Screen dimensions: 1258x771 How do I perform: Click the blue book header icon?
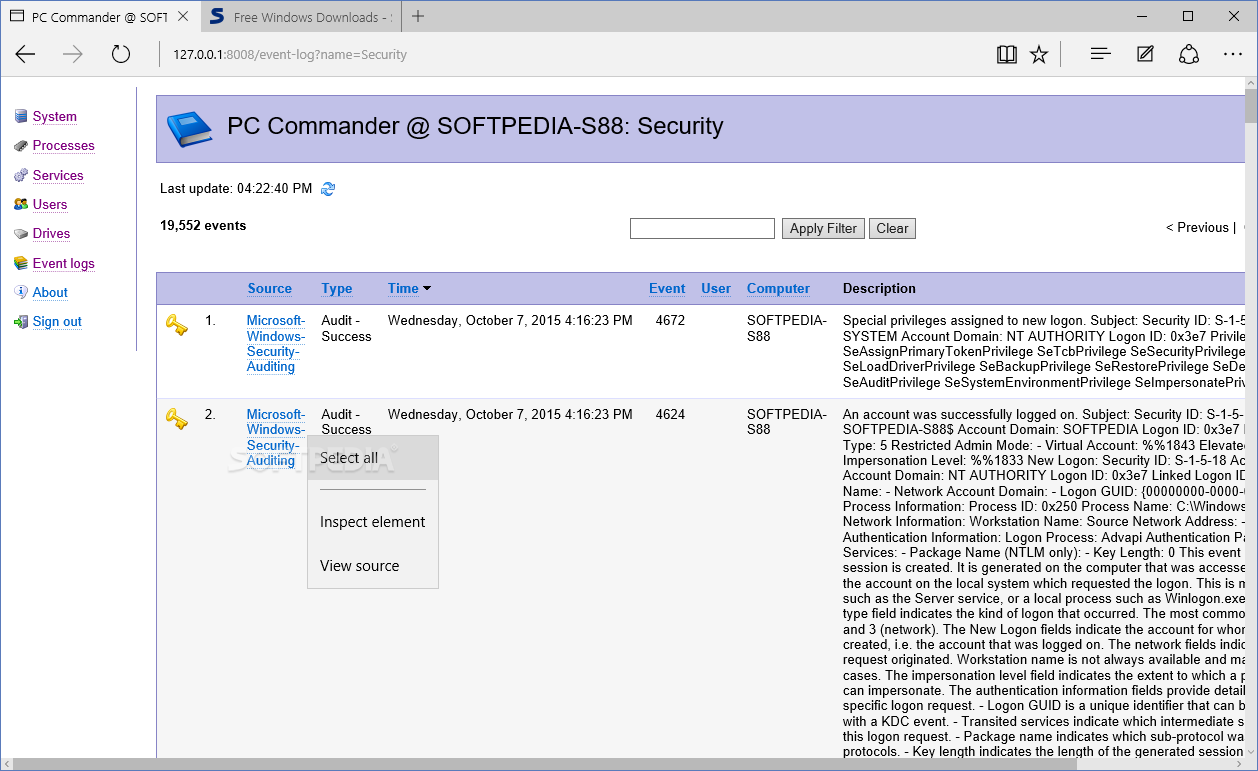click(x=190, y=128)
